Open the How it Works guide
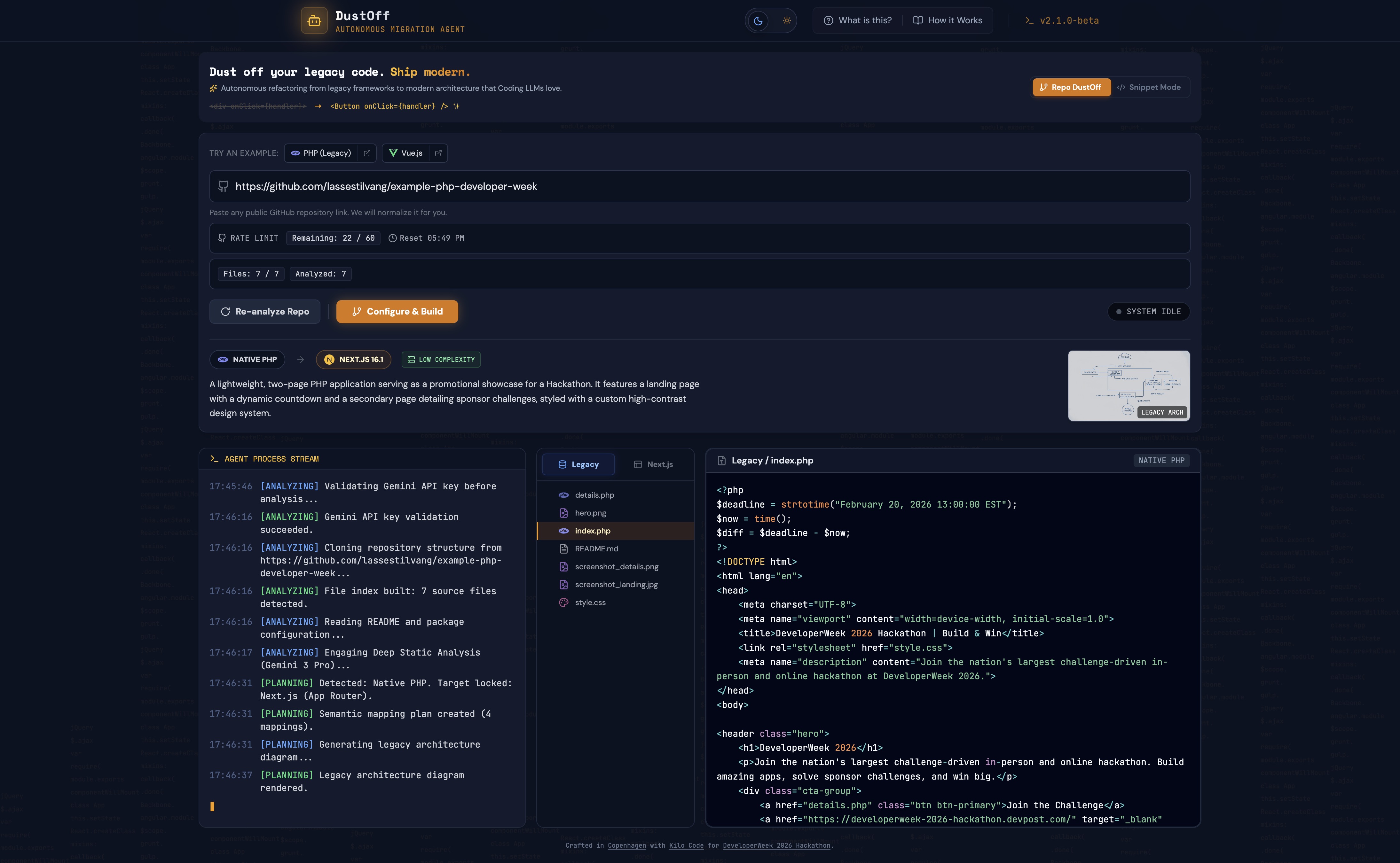This screenshot has width=1400, height=863. pos(948,20)
